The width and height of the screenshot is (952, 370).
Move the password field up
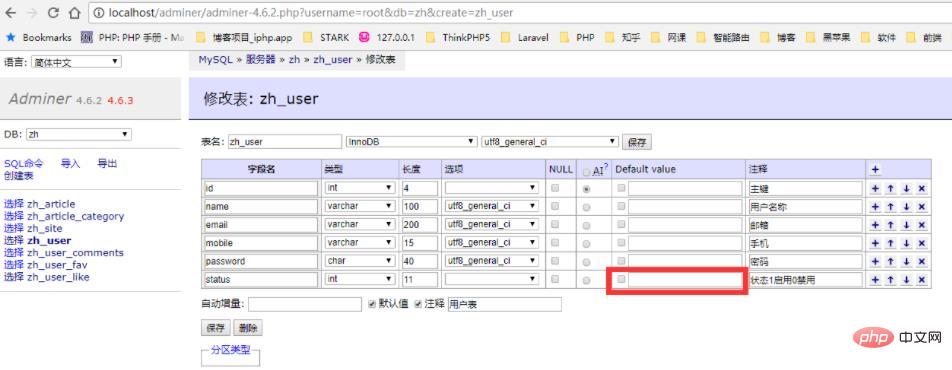click(891, 262)
